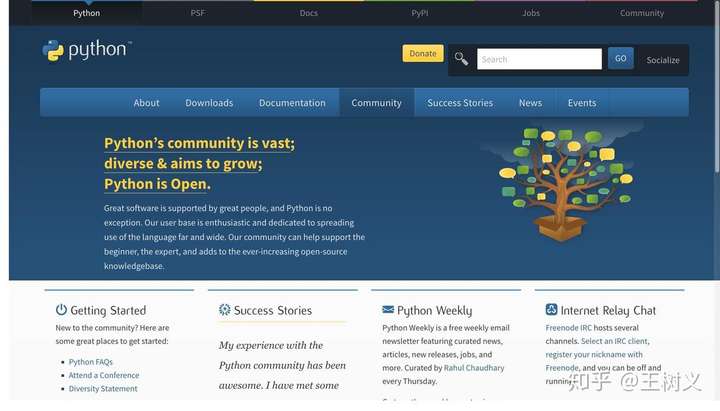Click headline "Python's community is vast;"
Screen dimensions: 720x411
pyautogui.click(x=199, y=143)
